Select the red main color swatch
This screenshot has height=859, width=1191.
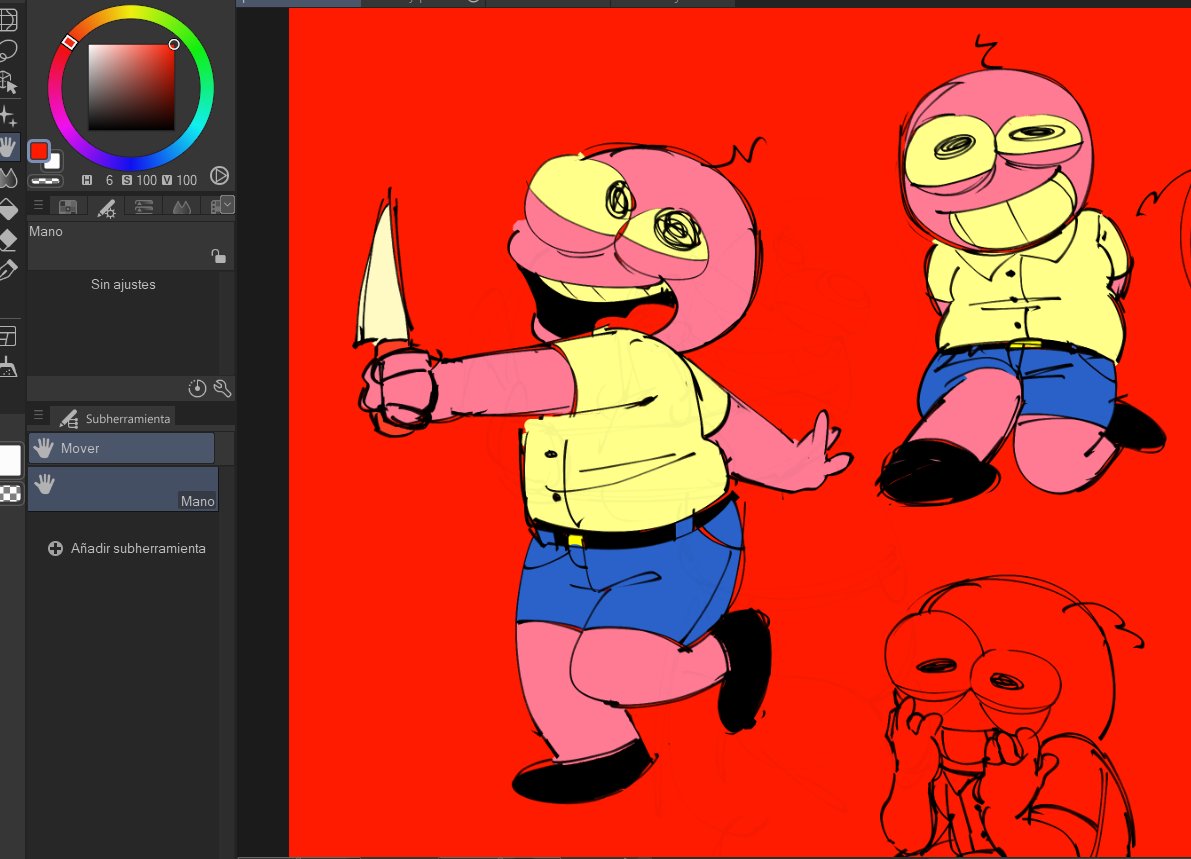tap(38, 151)
